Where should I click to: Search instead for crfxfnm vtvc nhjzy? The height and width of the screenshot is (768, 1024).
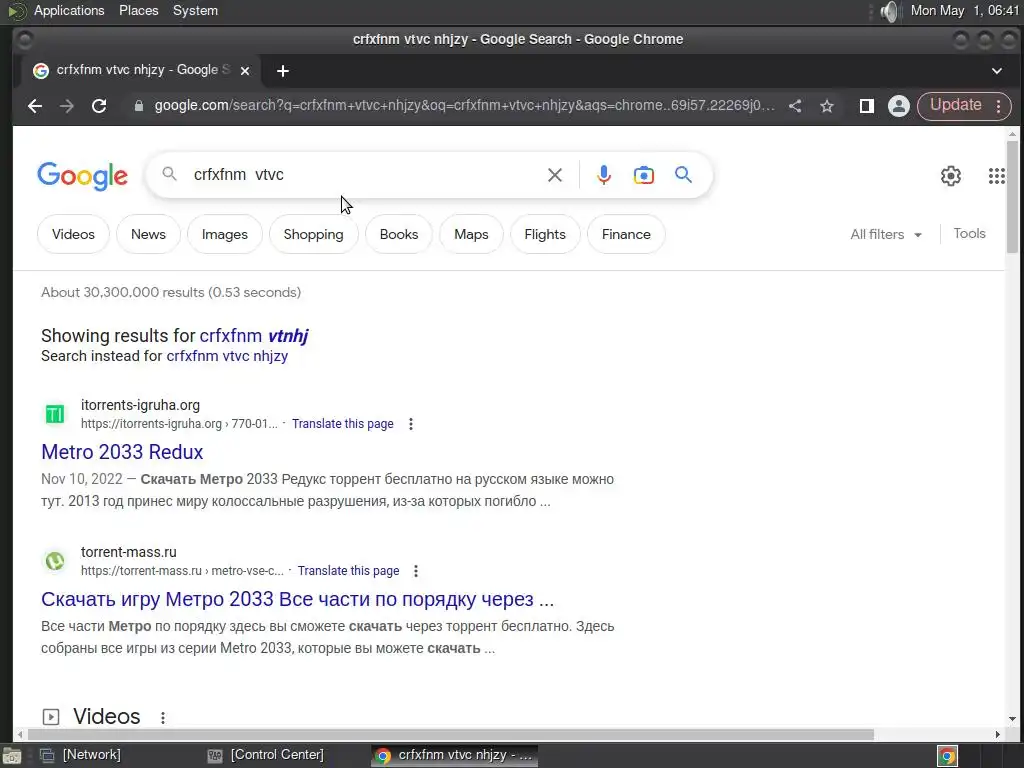[x=227, y=356]
